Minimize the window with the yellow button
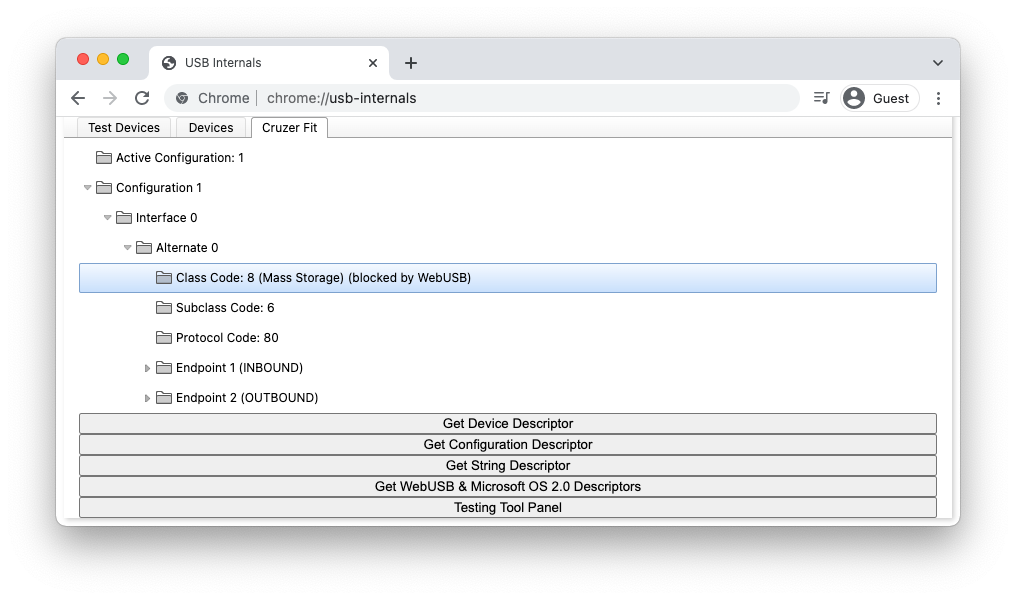1016x600 pixels. (103, 60)
